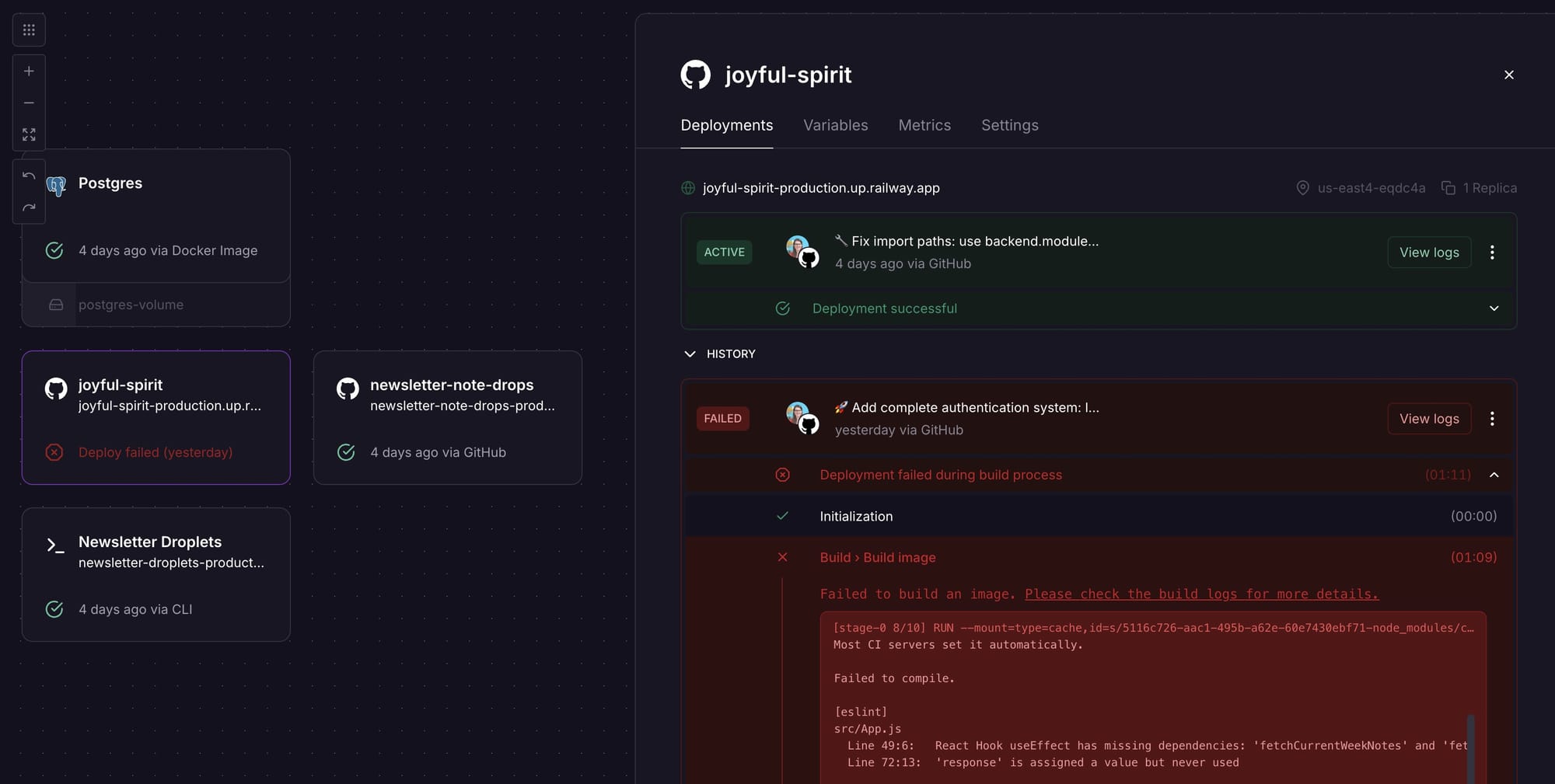Click the (01:09) build duration

click(x=1473, y=557)
